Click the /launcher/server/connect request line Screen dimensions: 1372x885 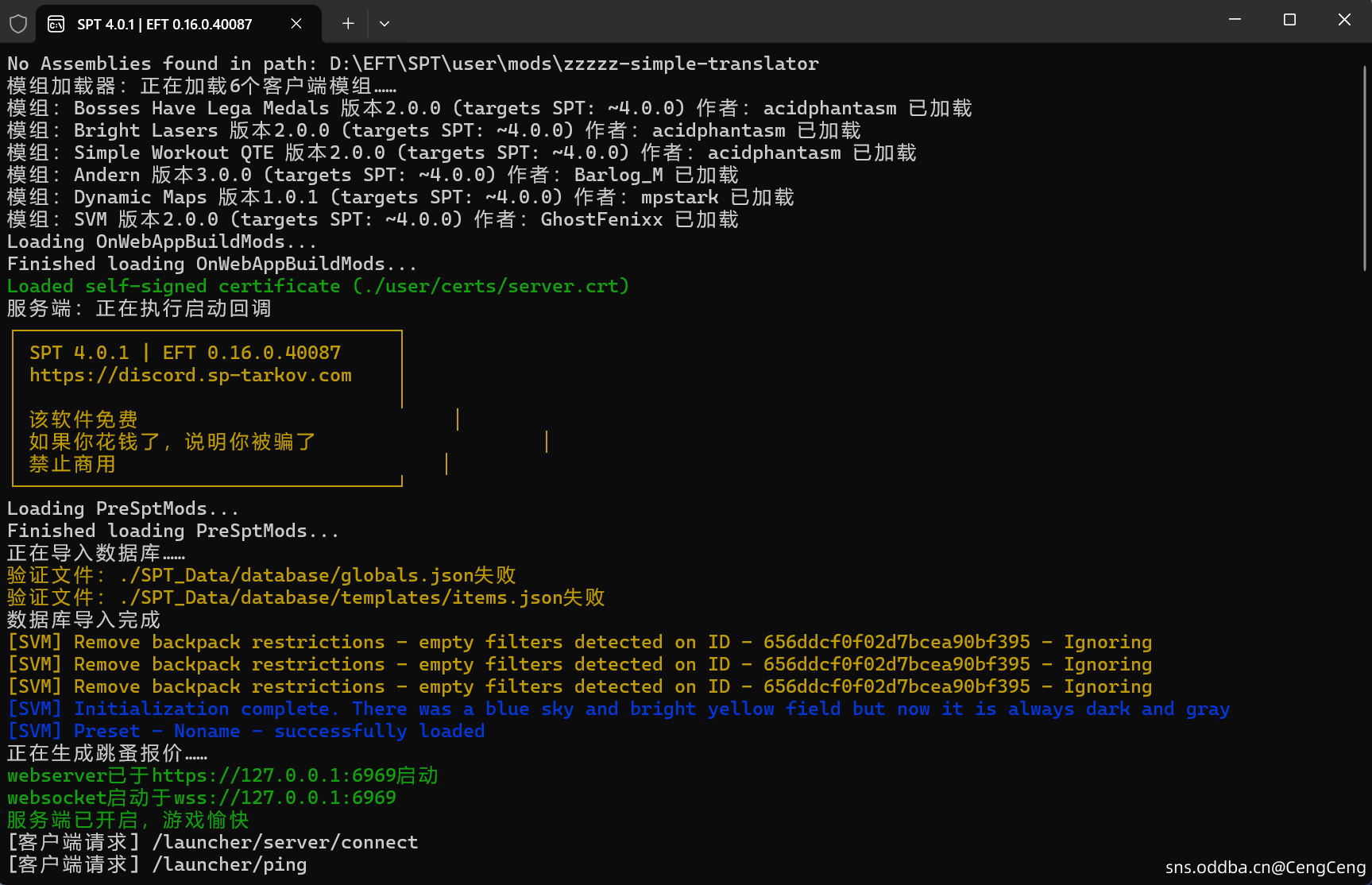coord(284,842)
